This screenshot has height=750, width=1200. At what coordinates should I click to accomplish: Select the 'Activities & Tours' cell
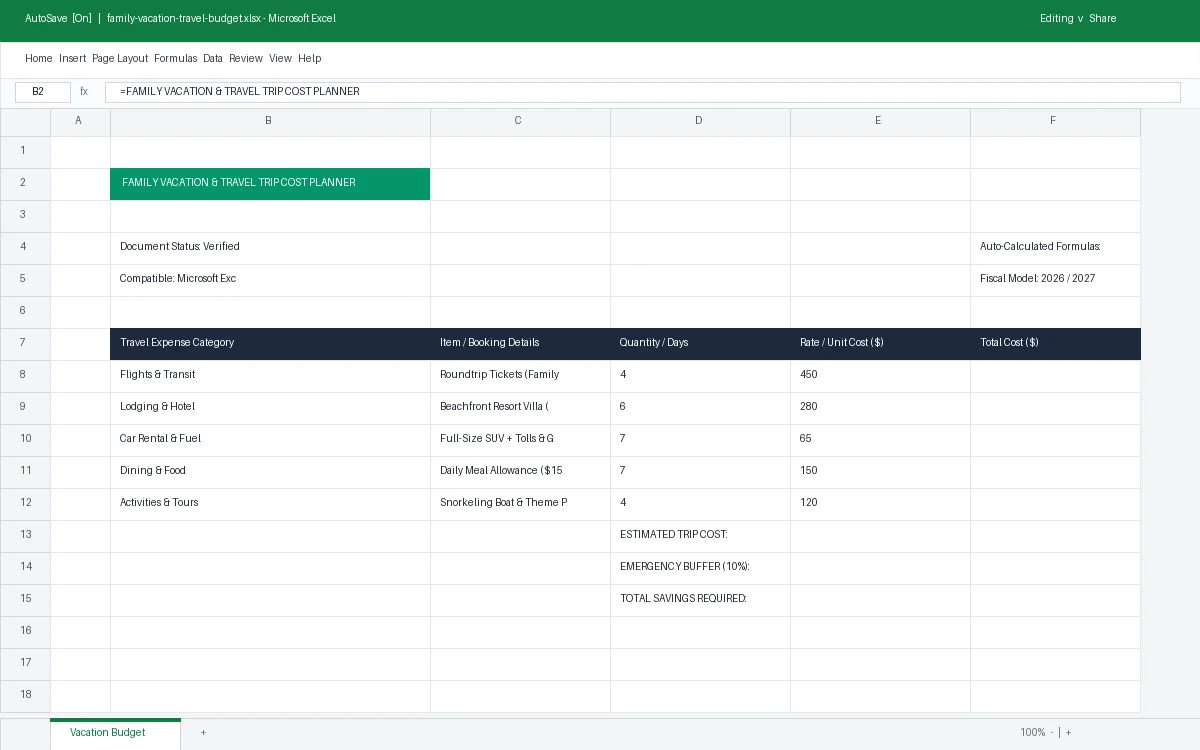270,504
